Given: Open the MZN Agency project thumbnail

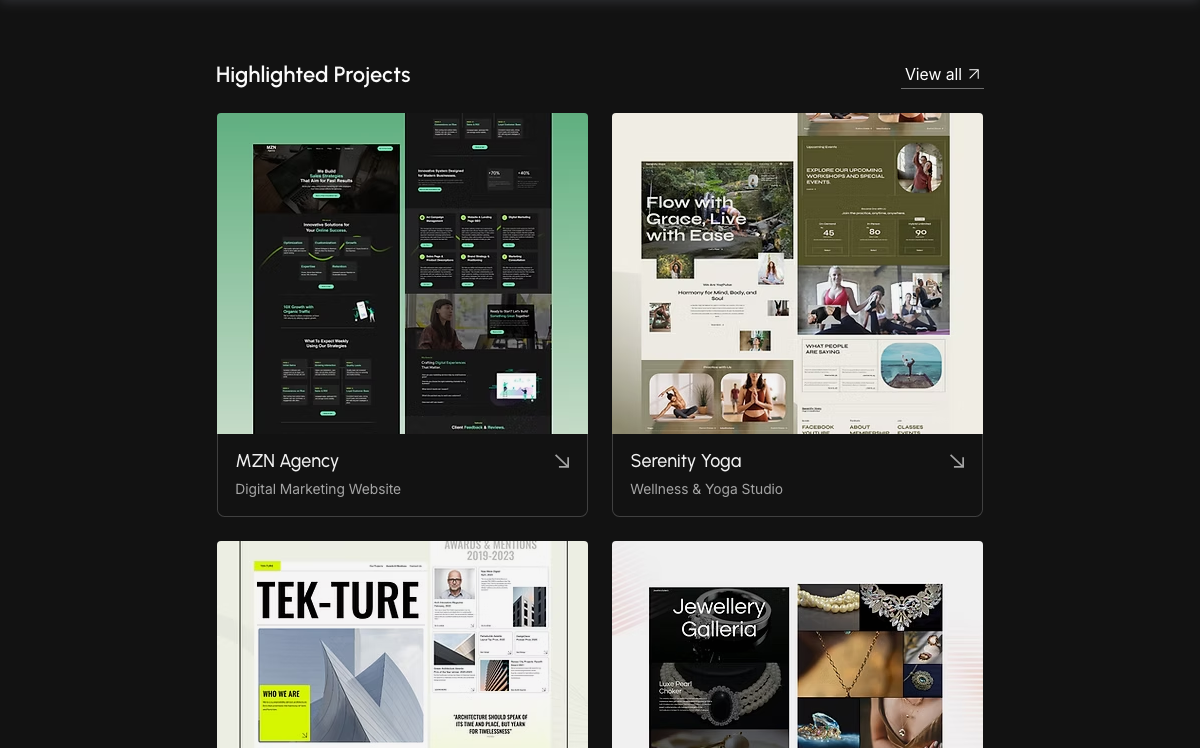Looking at the screenshot, I should pos(402,273).
